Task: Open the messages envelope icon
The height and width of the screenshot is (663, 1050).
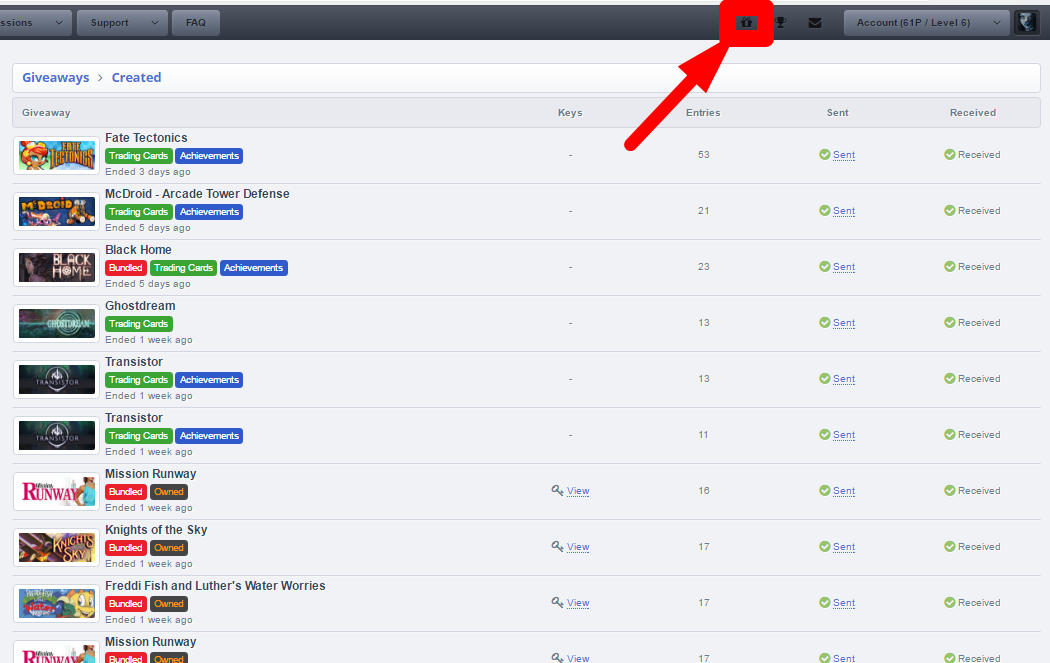Action: click(815, 23)
